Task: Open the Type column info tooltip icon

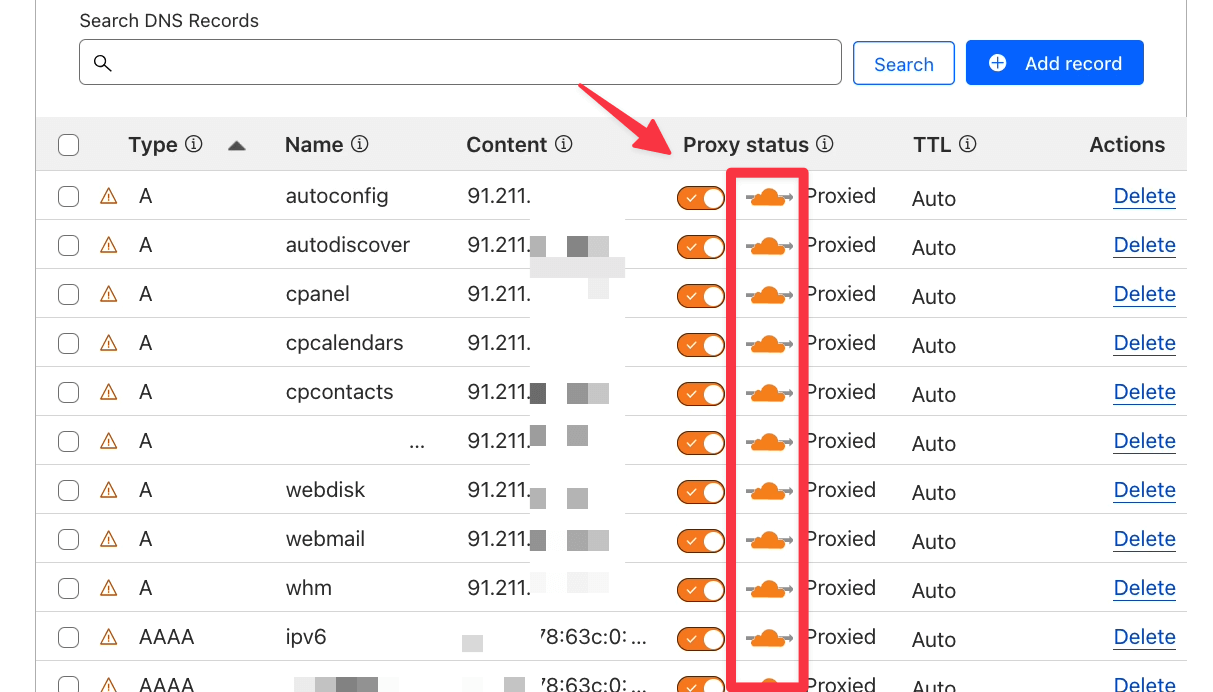Action: tap(195, 144)
